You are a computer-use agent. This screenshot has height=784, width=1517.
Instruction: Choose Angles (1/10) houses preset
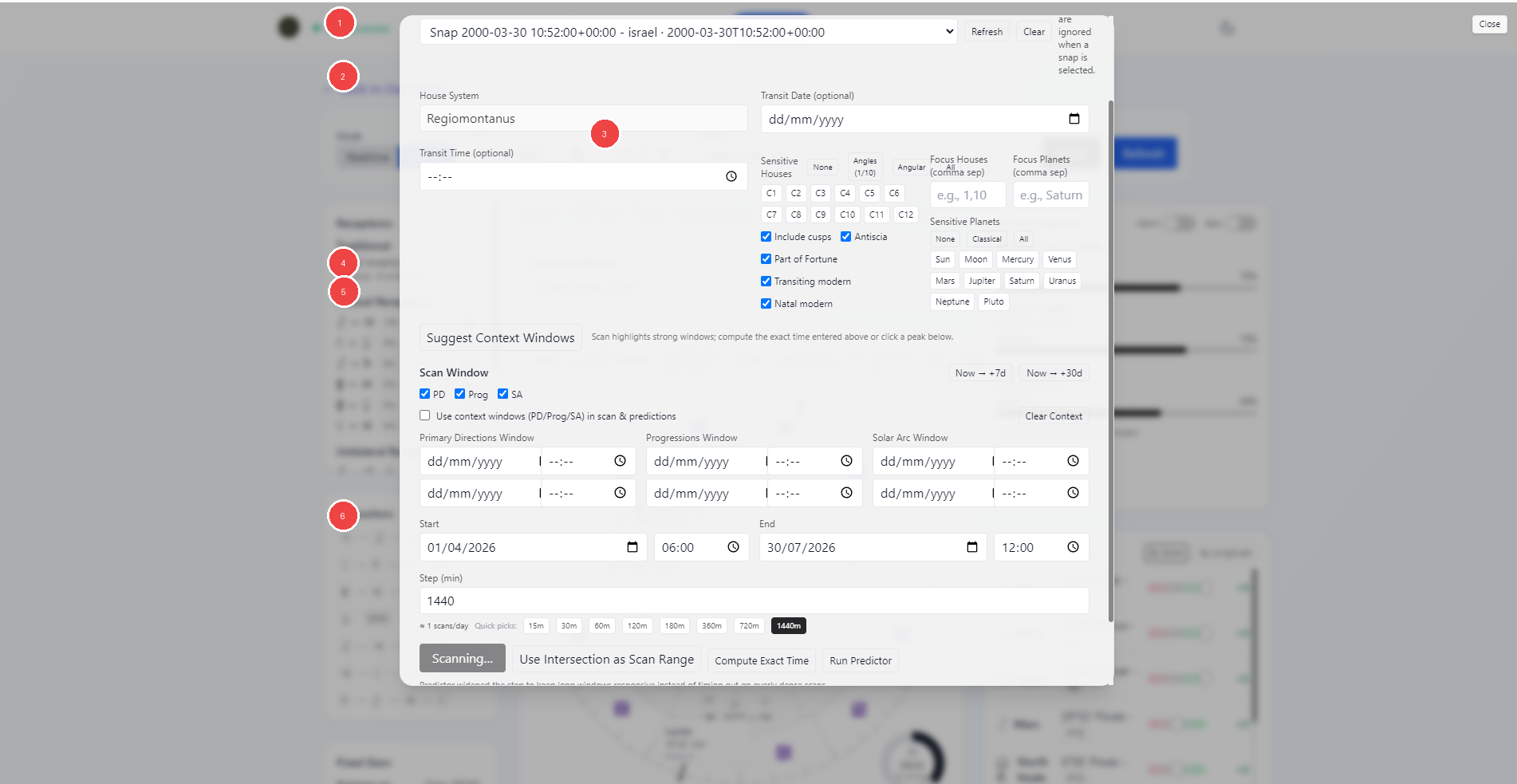click(865, 167)
